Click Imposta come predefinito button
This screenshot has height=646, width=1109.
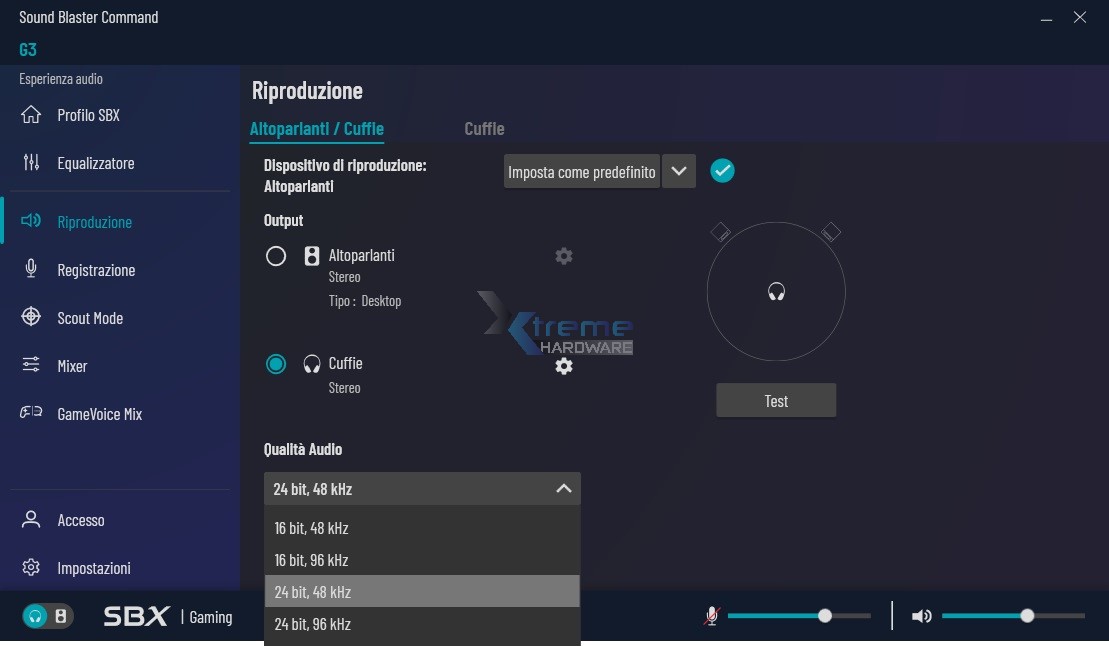click(x=582, y=171)
